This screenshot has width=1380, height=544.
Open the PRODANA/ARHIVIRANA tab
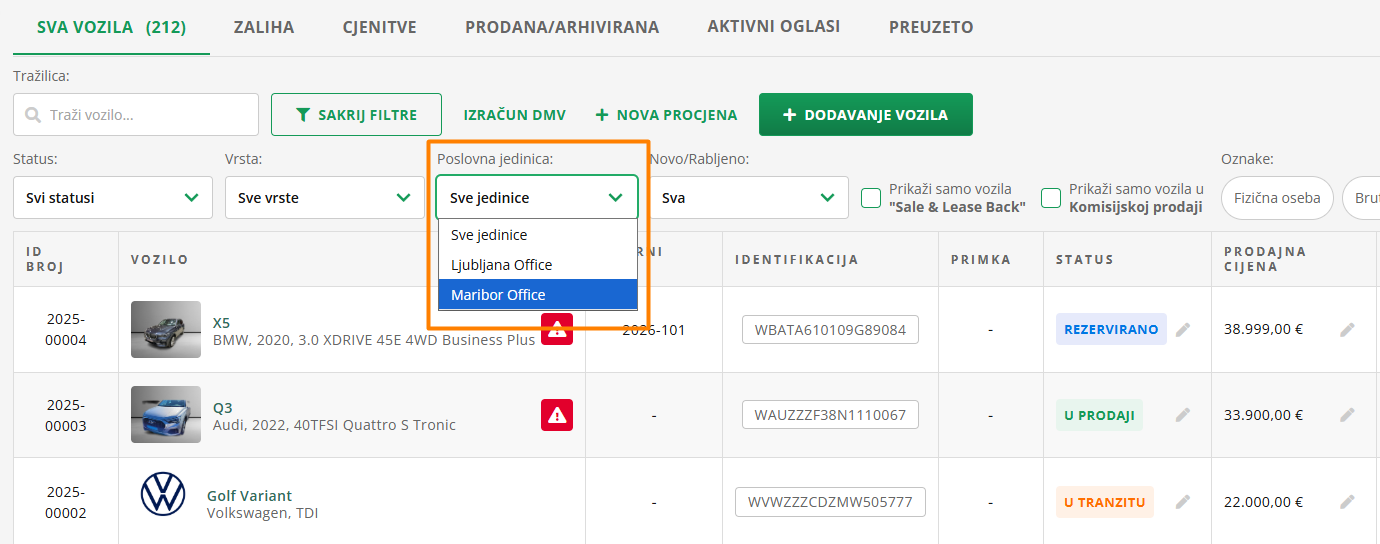[x=562, y=27]
